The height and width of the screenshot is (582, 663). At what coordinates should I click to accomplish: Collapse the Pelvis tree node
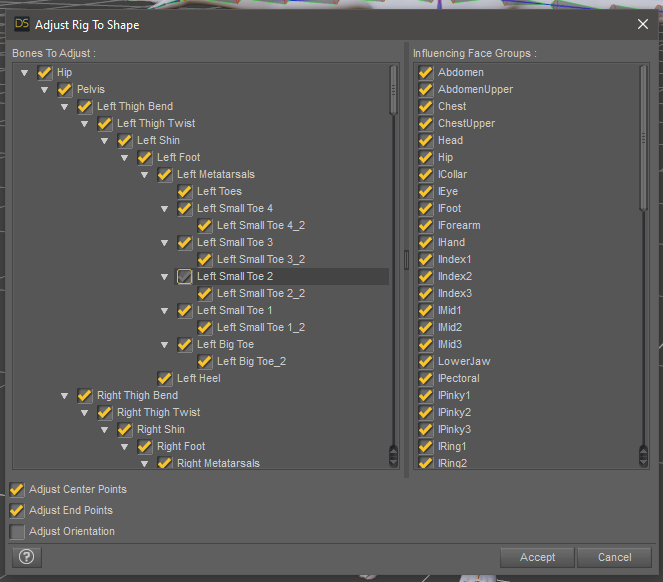[x=44, y=90]
